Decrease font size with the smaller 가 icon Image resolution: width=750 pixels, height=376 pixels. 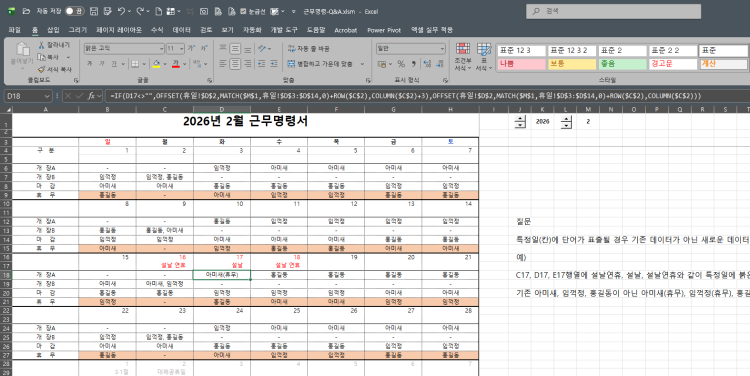pos(204,48)
